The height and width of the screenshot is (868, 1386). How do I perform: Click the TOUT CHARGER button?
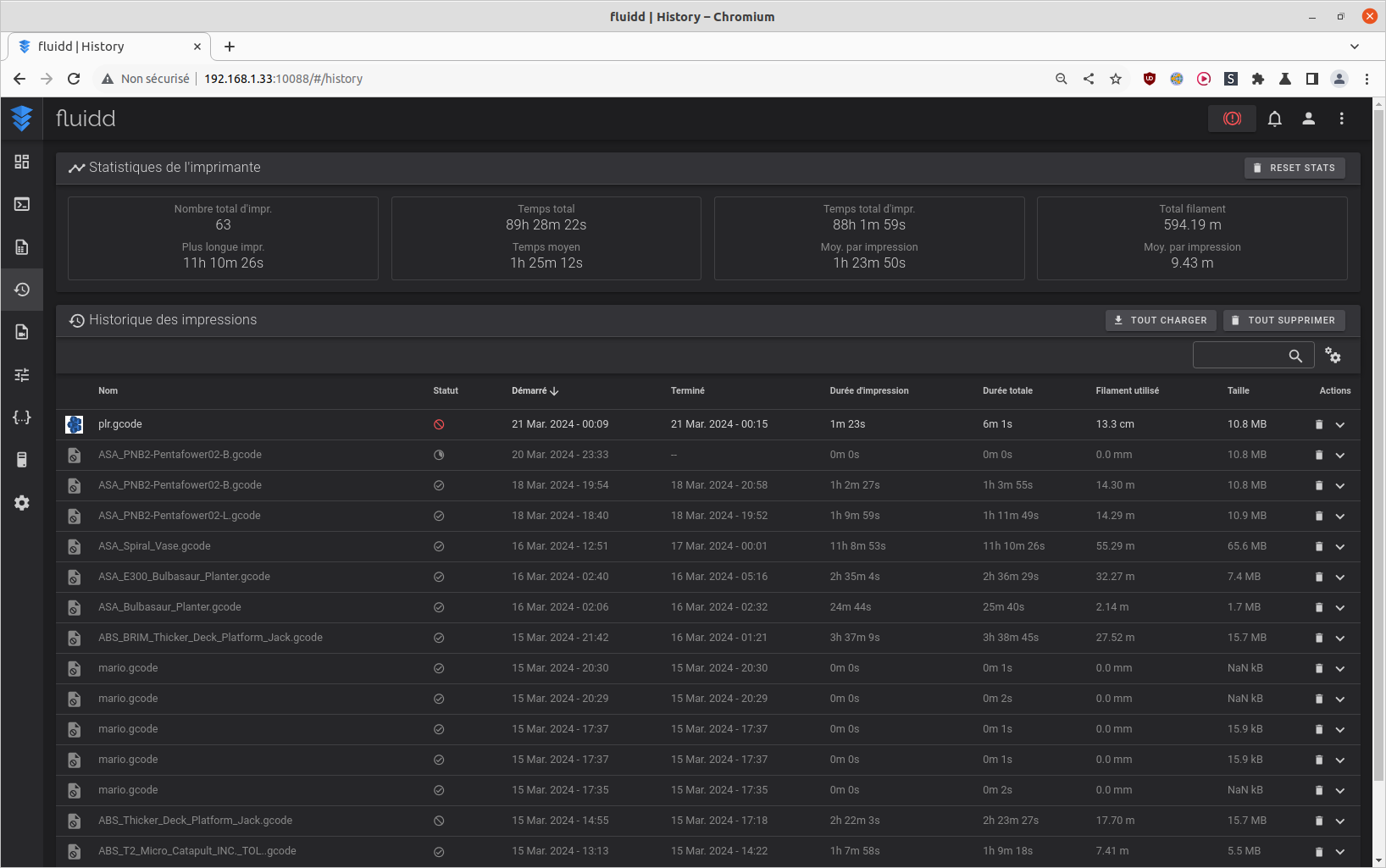1161,320
